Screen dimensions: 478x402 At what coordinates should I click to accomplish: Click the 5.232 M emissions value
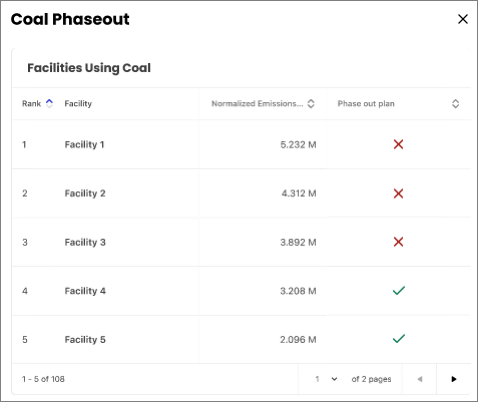298,145
